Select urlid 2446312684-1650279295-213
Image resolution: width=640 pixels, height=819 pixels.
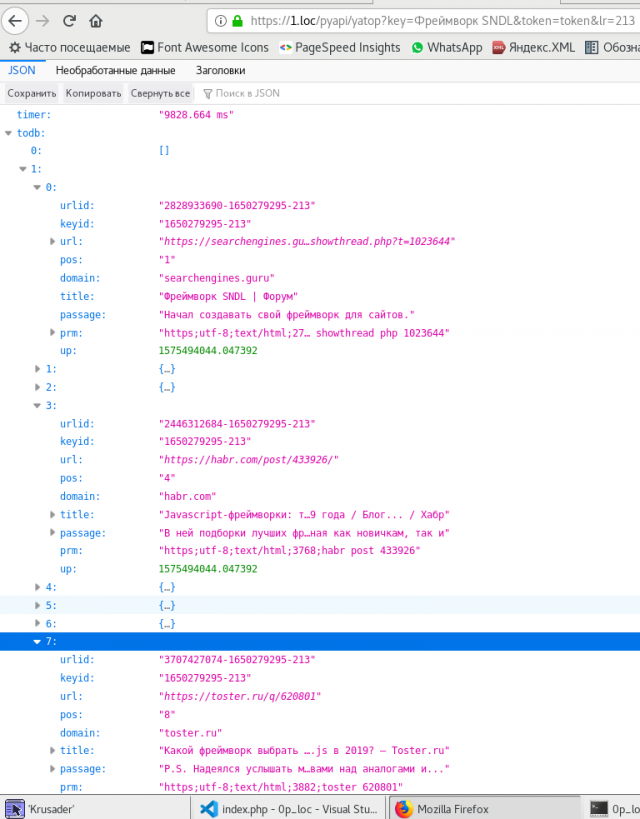pos(237,424)
